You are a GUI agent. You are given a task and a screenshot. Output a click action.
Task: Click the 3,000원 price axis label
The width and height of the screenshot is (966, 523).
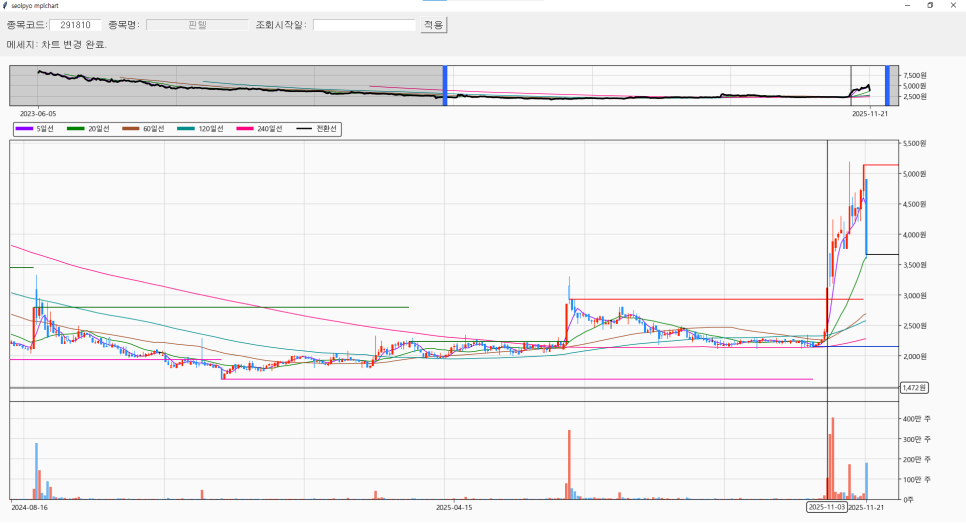pos(914,296)
